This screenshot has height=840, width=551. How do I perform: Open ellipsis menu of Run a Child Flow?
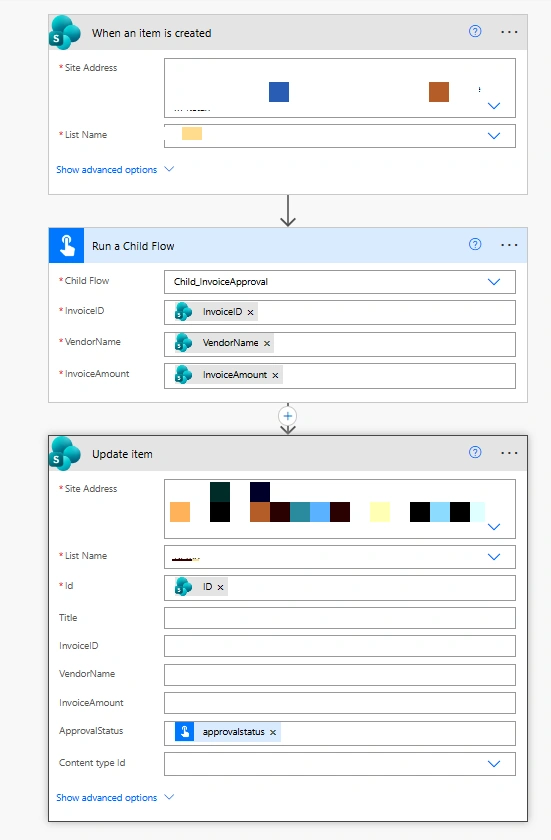[x=509, y=245]
